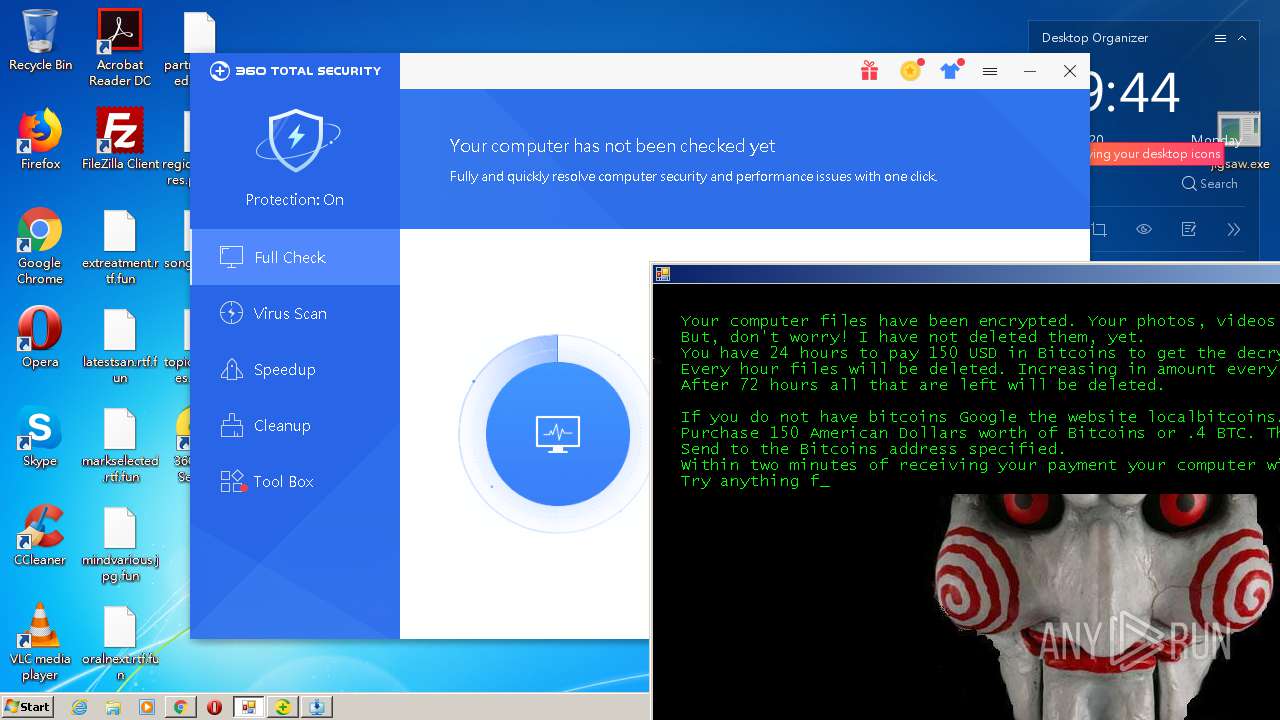Select the Cleanup tab

[295, 425]
